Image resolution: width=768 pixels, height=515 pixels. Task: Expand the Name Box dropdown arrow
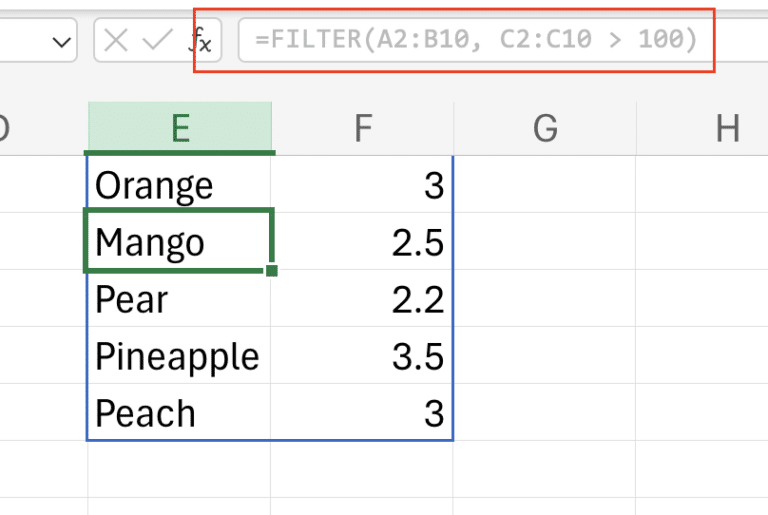(x=62, y=42)
